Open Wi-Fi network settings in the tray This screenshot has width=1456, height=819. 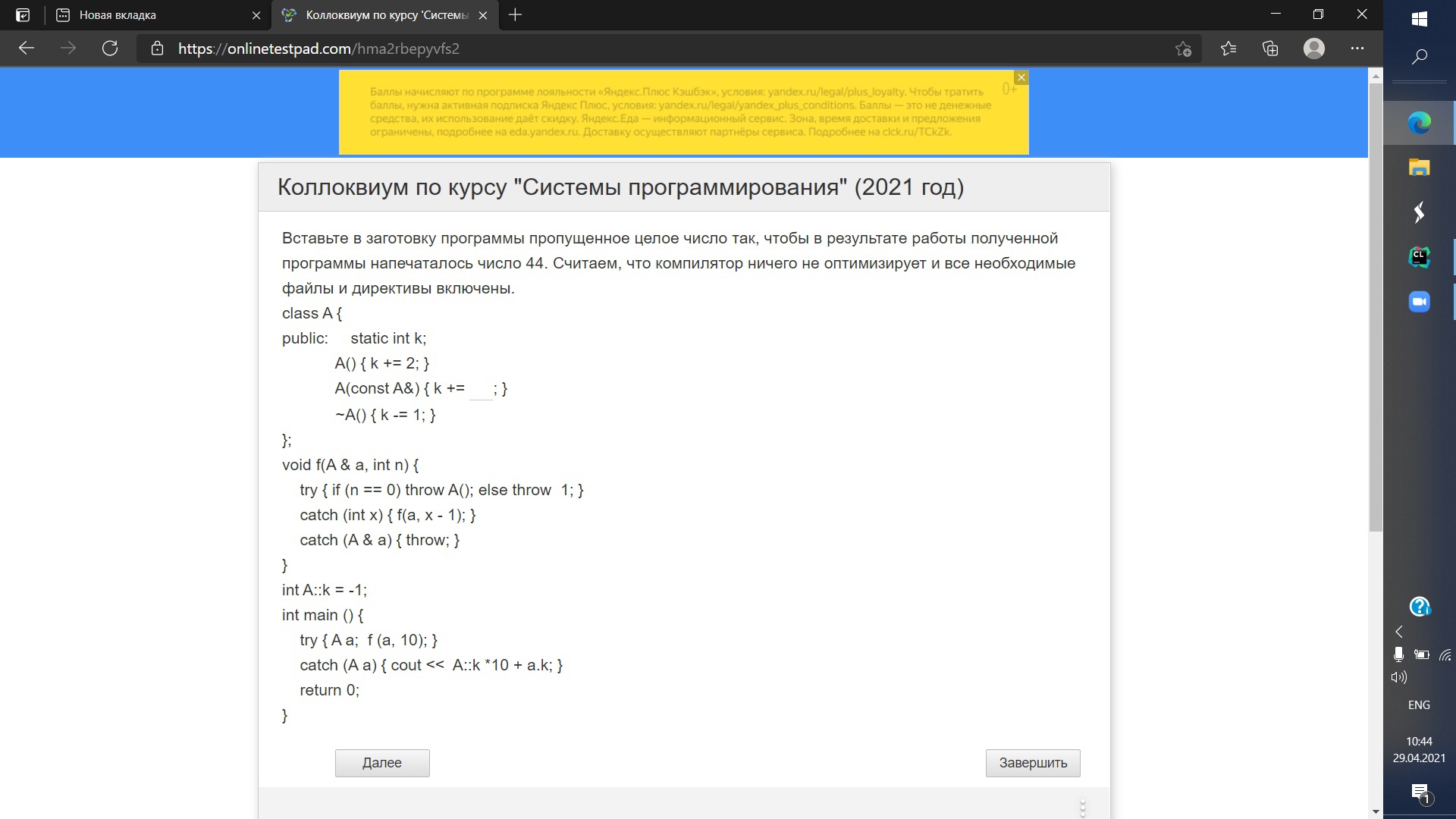(1445, 654)
